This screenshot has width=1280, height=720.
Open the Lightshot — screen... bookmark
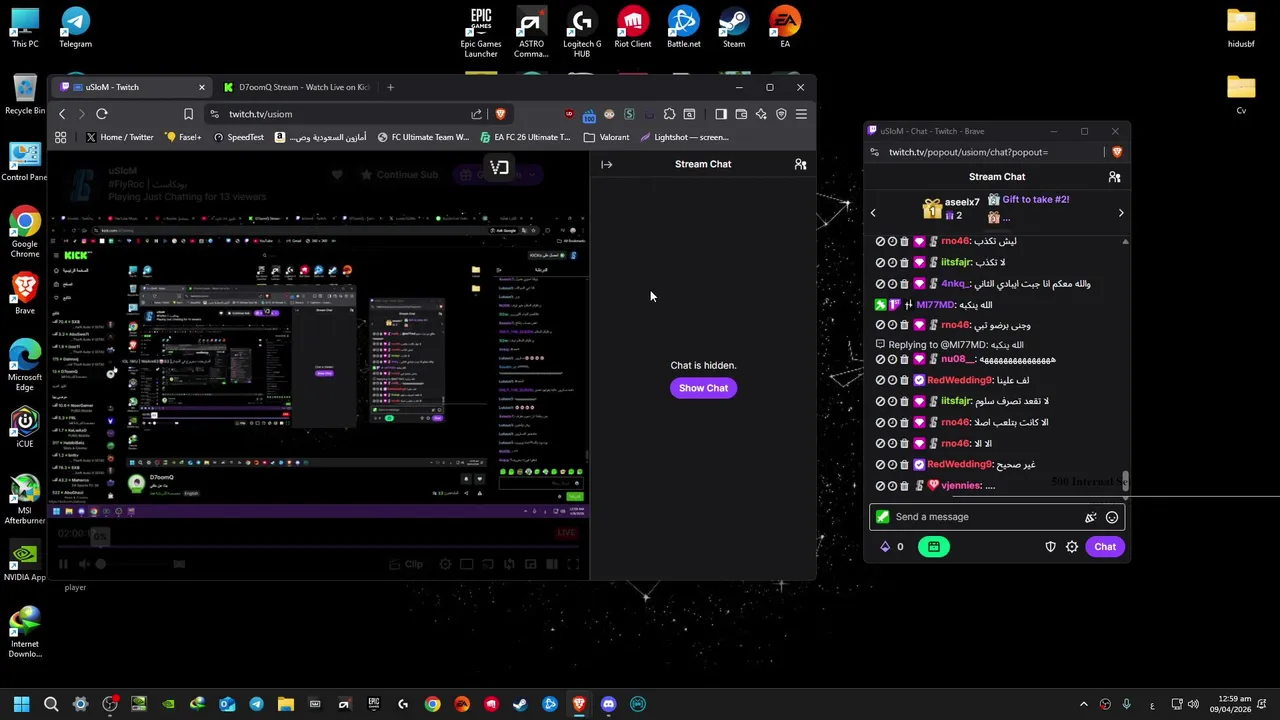(x=684, y=137)
